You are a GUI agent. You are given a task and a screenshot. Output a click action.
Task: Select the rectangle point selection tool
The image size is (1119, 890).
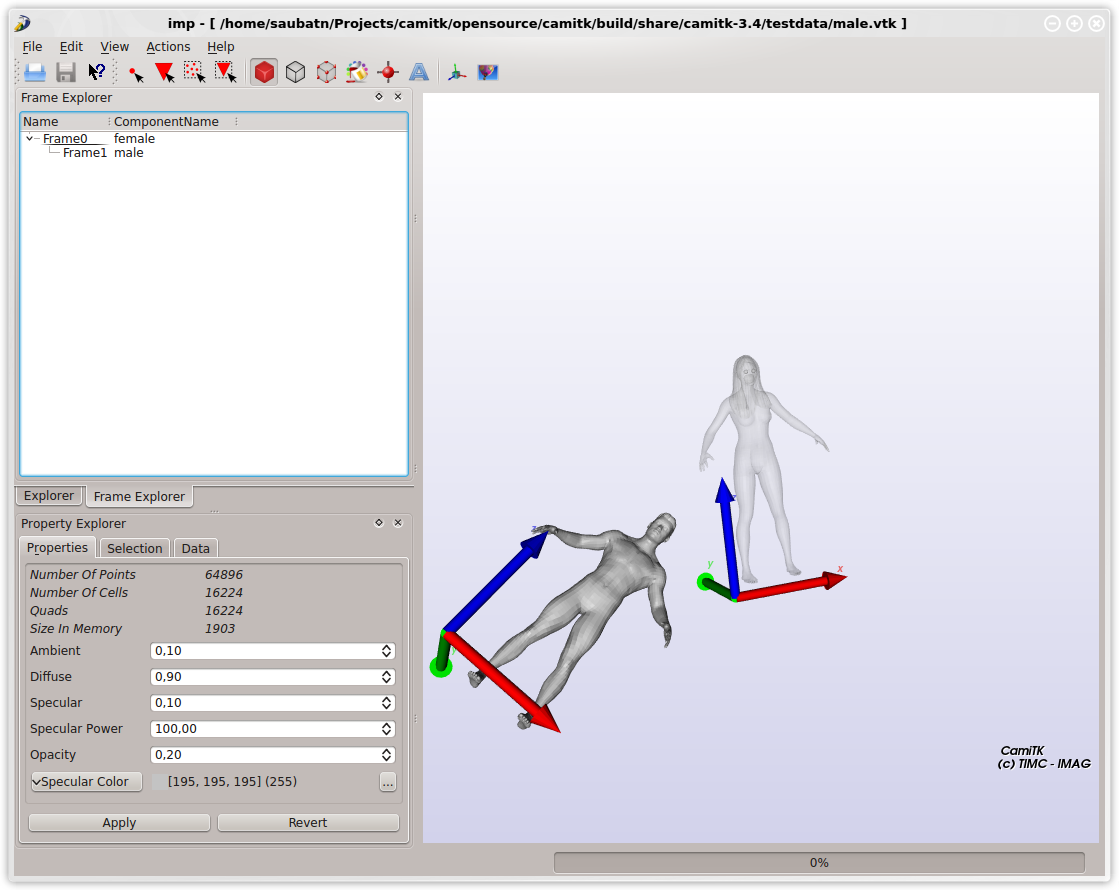pos(194,72)
